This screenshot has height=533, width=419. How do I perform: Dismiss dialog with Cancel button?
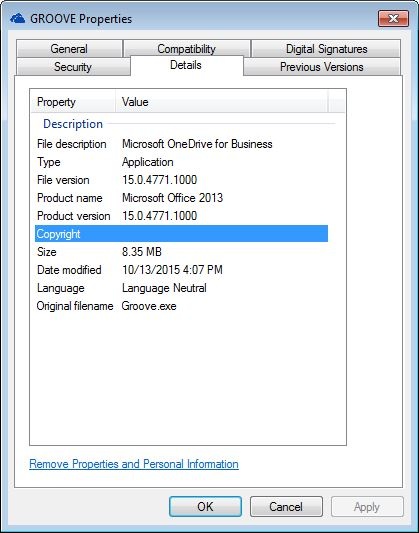[286, 506]
